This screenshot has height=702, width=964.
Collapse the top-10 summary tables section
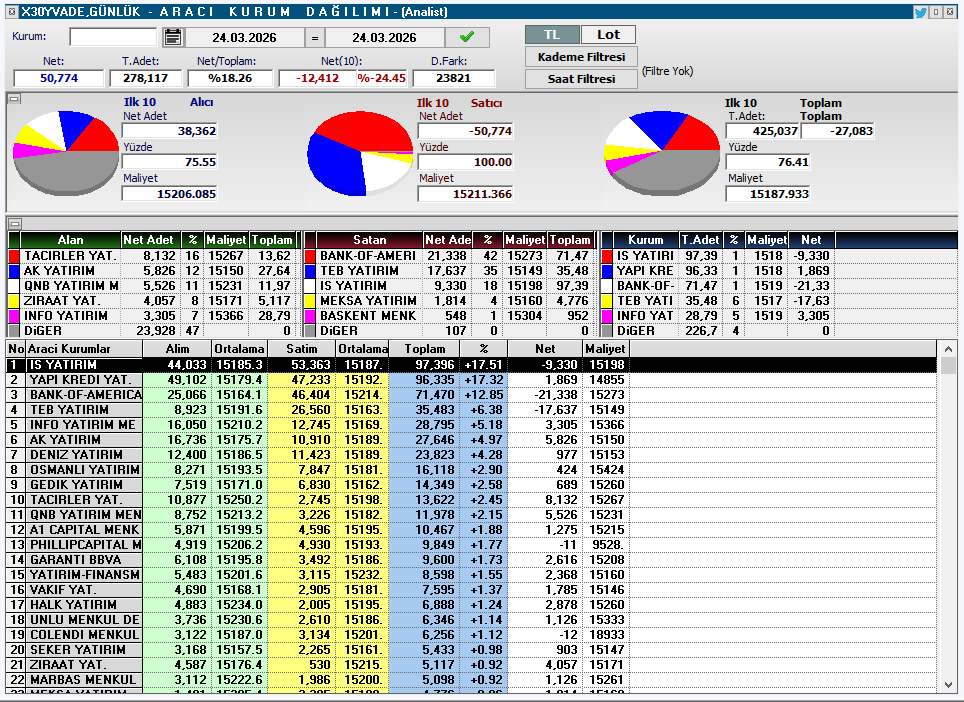[x=14, y=223]
